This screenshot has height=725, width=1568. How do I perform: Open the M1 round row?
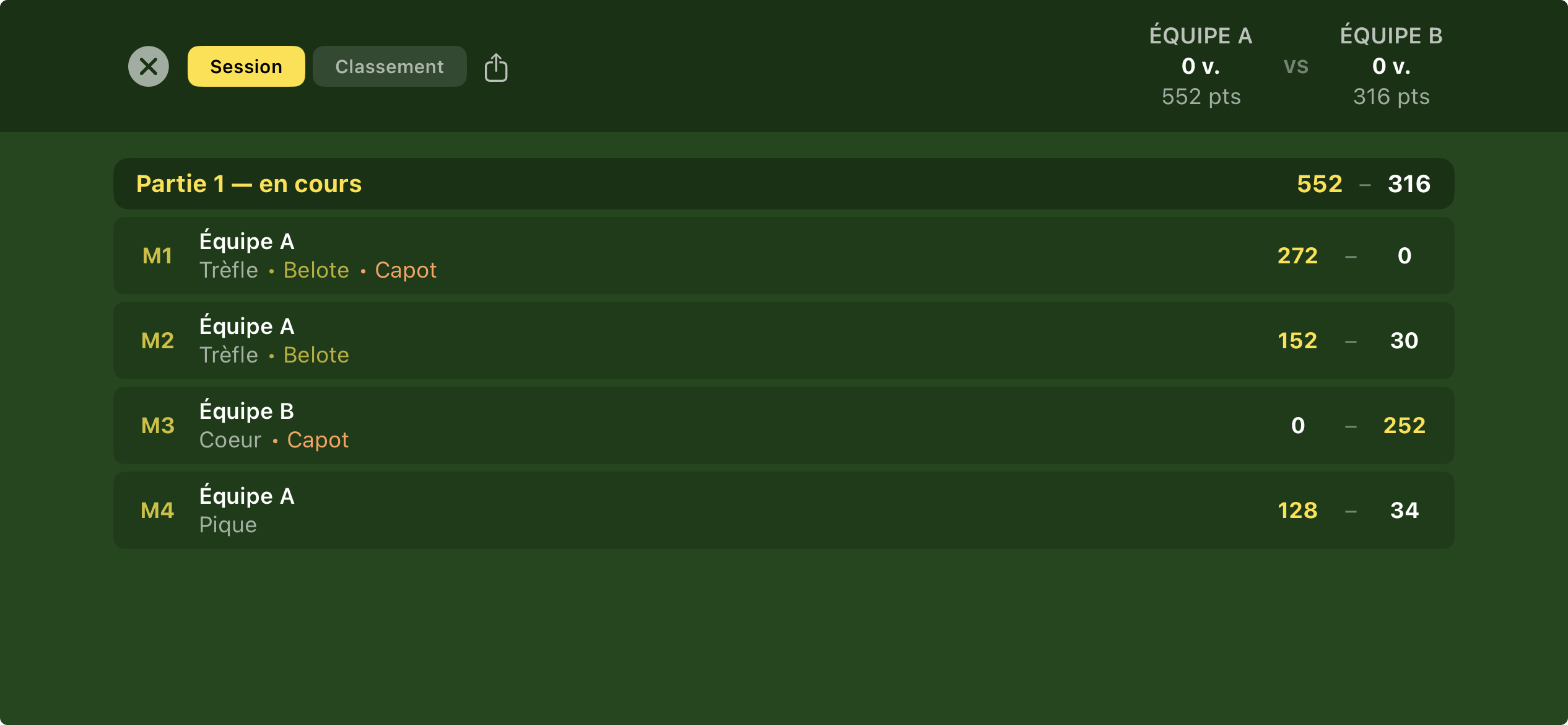(783, 255)
